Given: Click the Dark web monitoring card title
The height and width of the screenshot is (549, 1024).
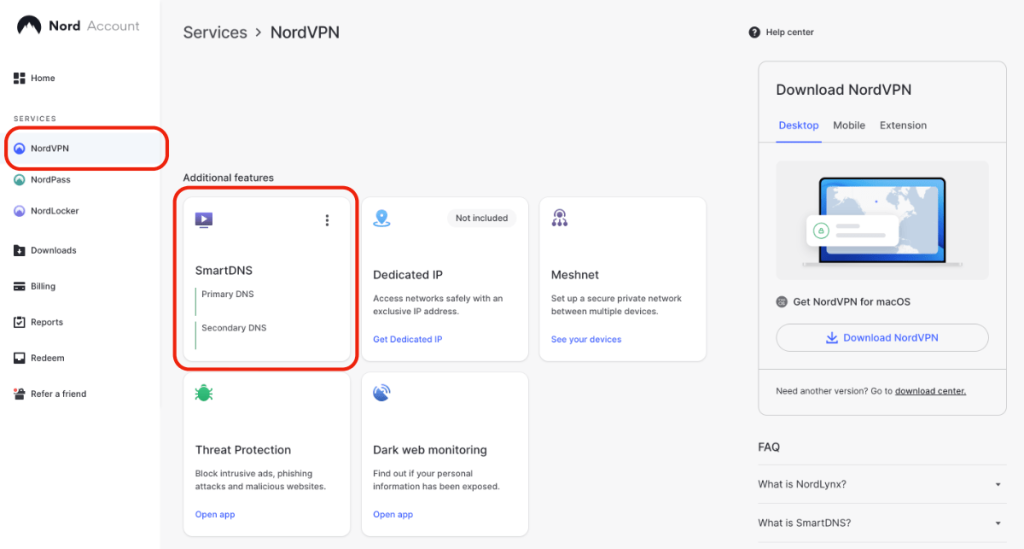Looking at the screenshot, I should 430,450.
